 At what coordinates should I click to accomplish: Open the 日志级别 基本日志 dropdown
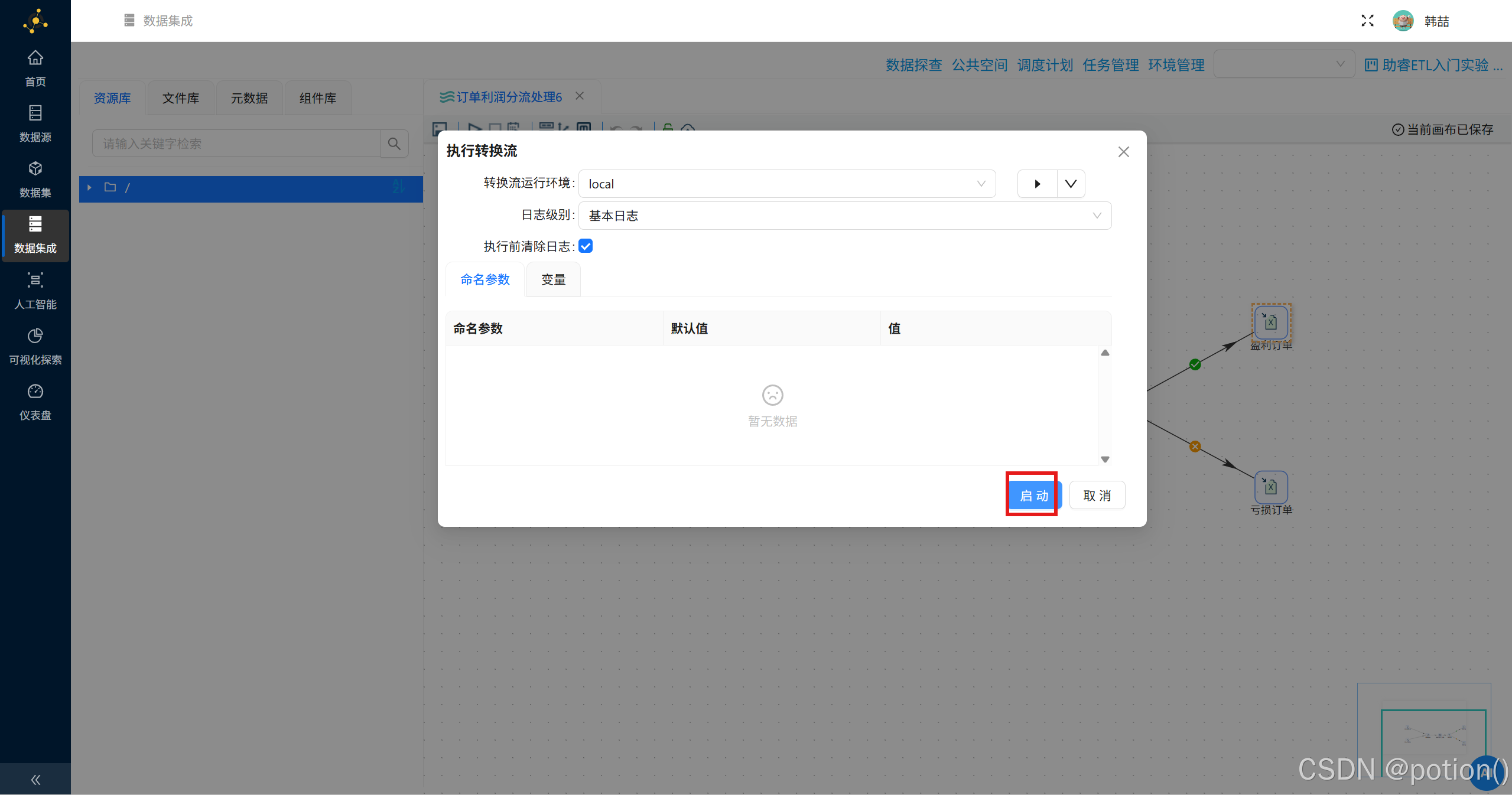click(844, 216)
